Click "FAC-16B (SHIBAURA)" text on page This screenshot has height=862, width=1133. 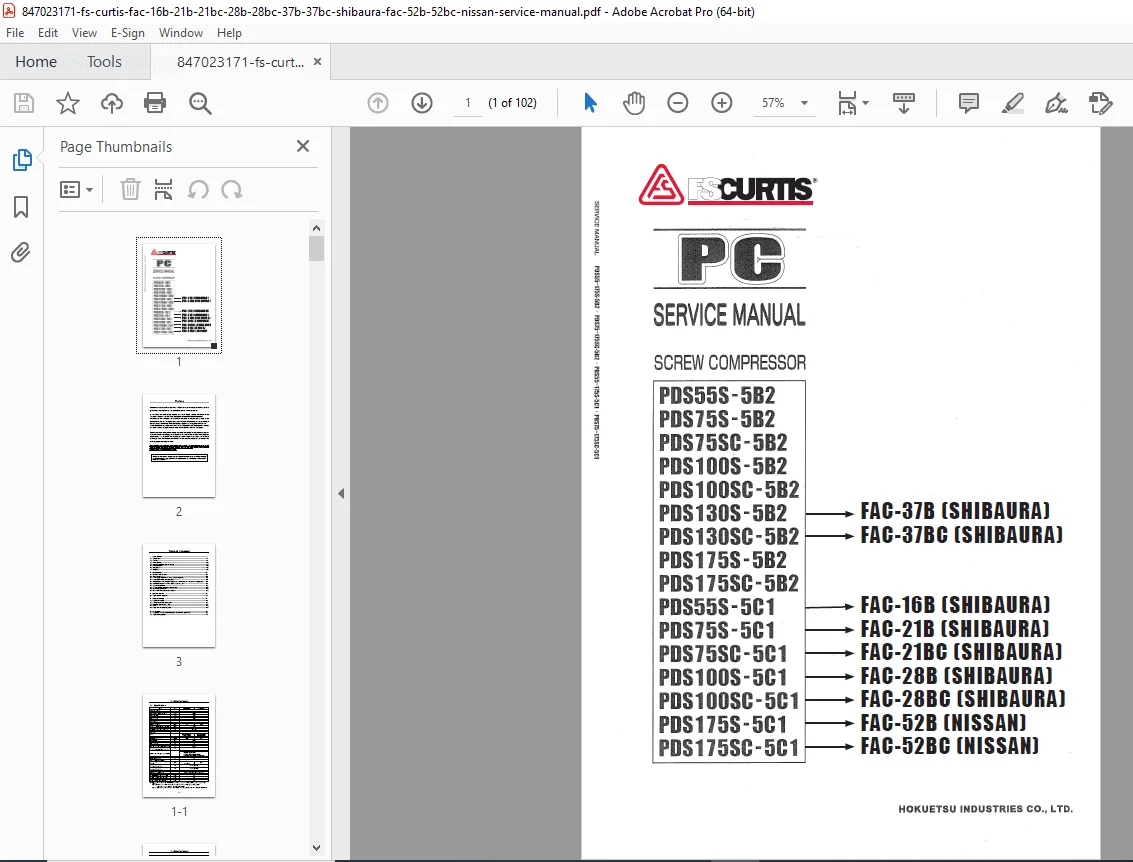(x=955, y=605)
